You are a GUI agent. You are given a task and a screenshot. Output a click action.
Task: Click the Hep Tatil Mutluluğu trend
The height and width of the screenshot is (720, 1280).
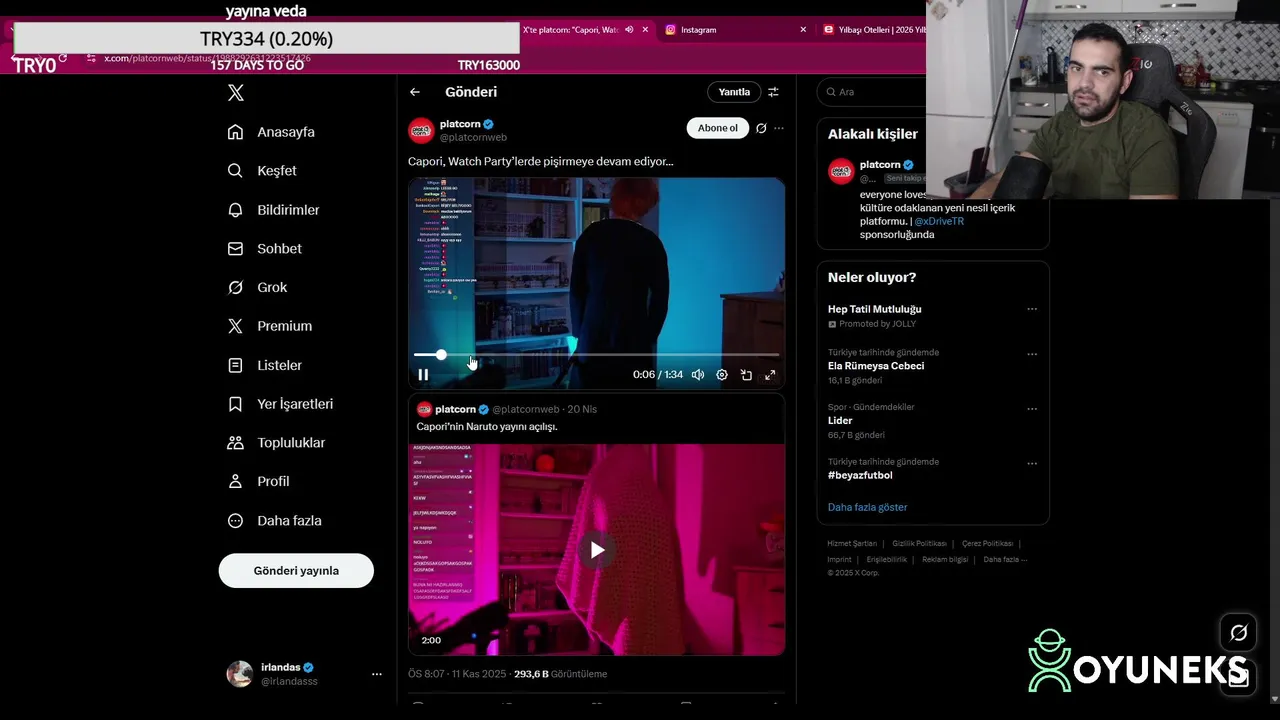coord(875,310)
